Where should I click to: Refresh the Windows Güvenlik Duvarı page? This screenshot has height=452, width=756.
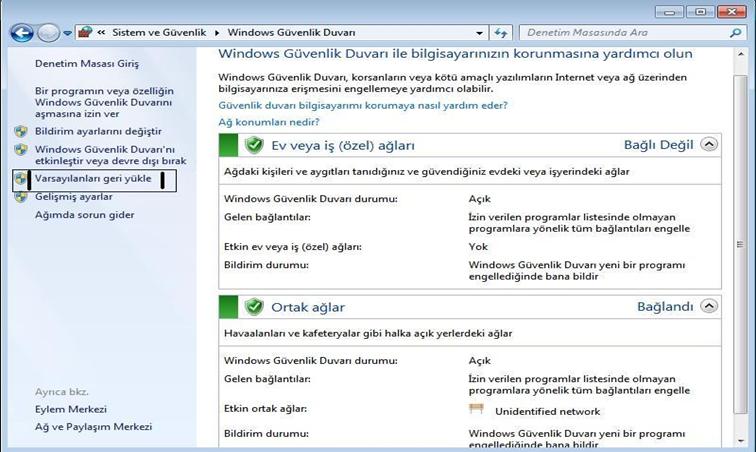pyautogui.click(x=501, y=33)
